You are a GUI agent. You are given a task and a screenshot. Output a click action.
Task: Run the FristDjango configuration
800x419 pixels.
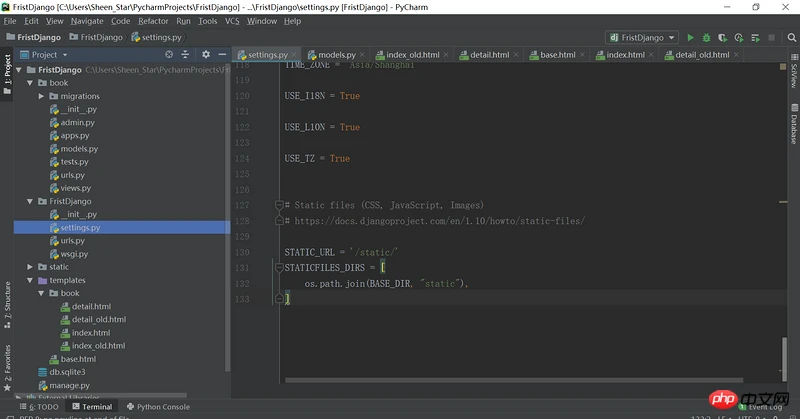pos(690,38)
